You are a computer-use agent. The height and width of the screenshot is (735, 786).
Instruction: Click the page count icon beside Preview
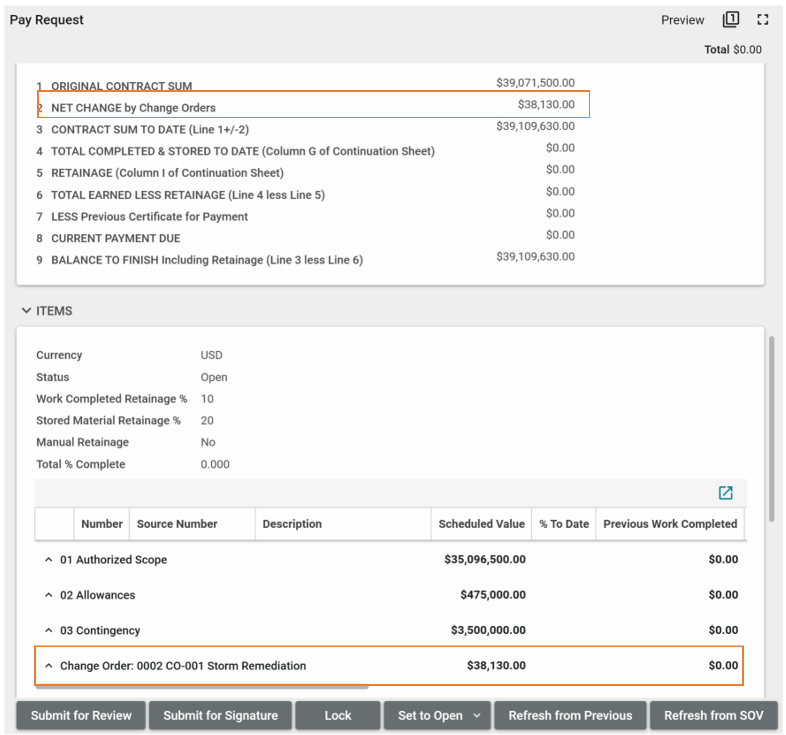coord(731,20)
